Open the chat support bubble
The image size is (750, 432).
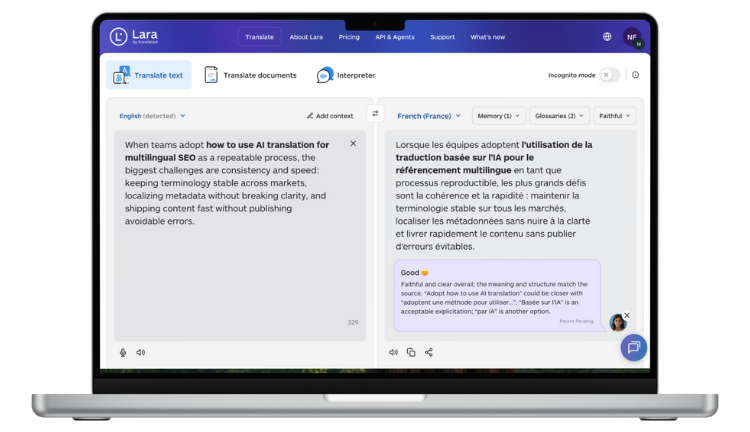[634, 347]
